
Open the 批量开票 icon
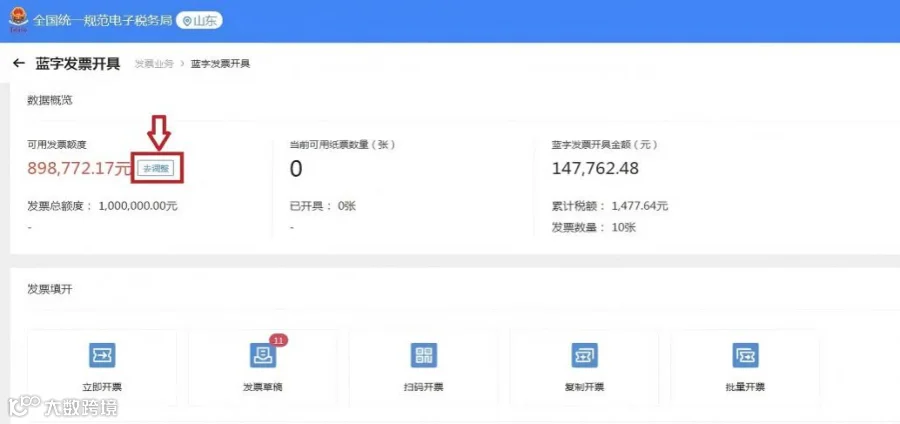click(745, 355)
